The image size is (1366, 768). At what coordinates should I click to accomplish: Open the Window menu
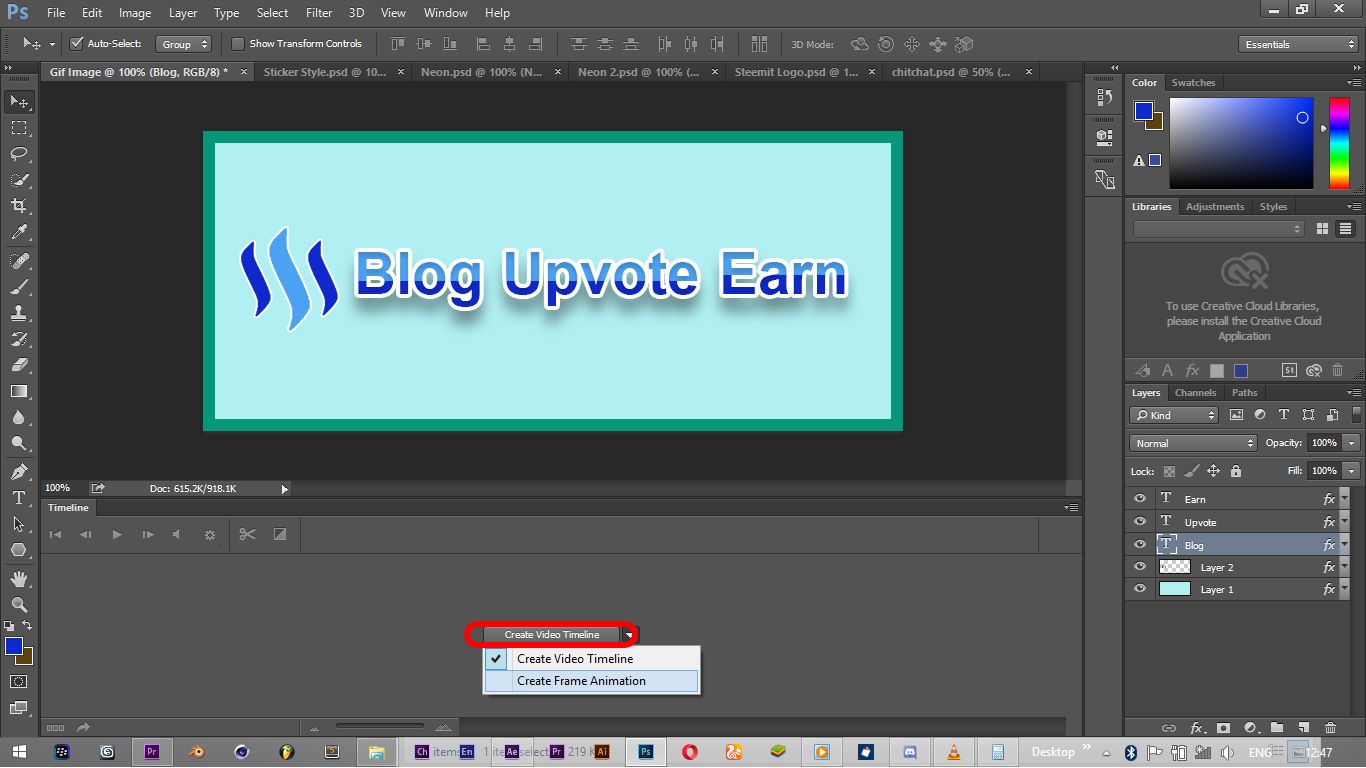click(445, 13)
